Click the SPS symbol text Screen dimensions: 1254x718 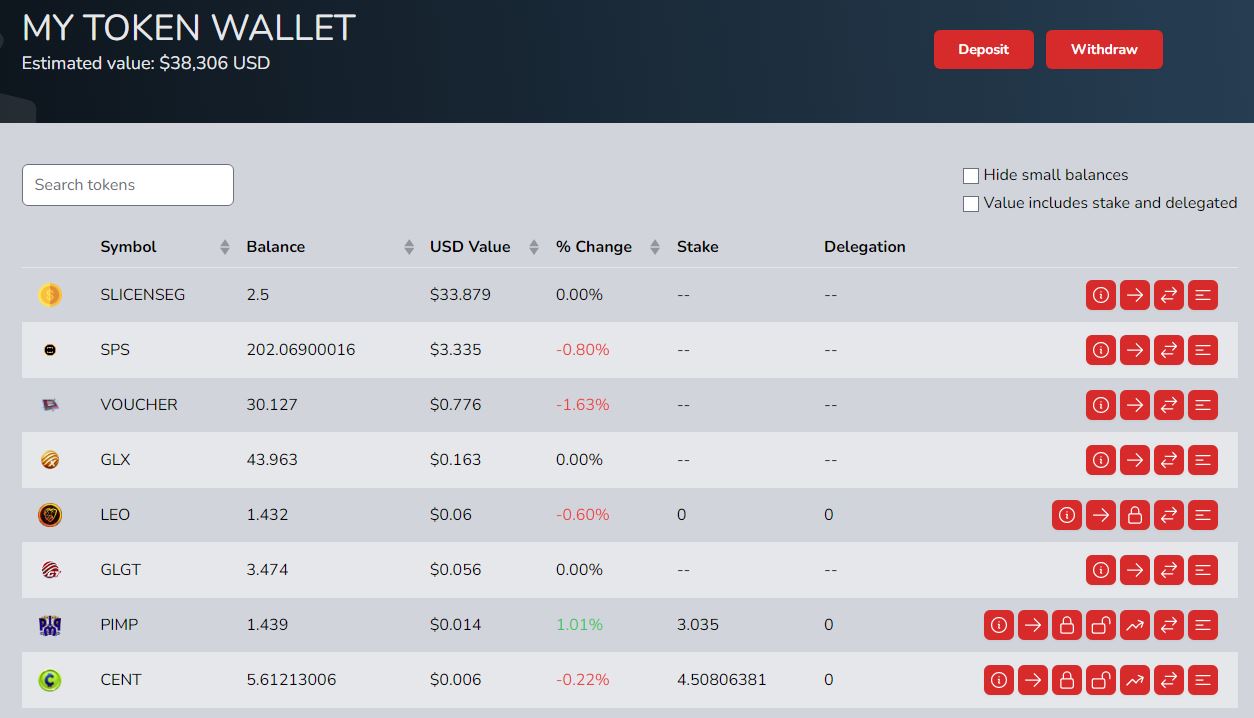point(115,350)
